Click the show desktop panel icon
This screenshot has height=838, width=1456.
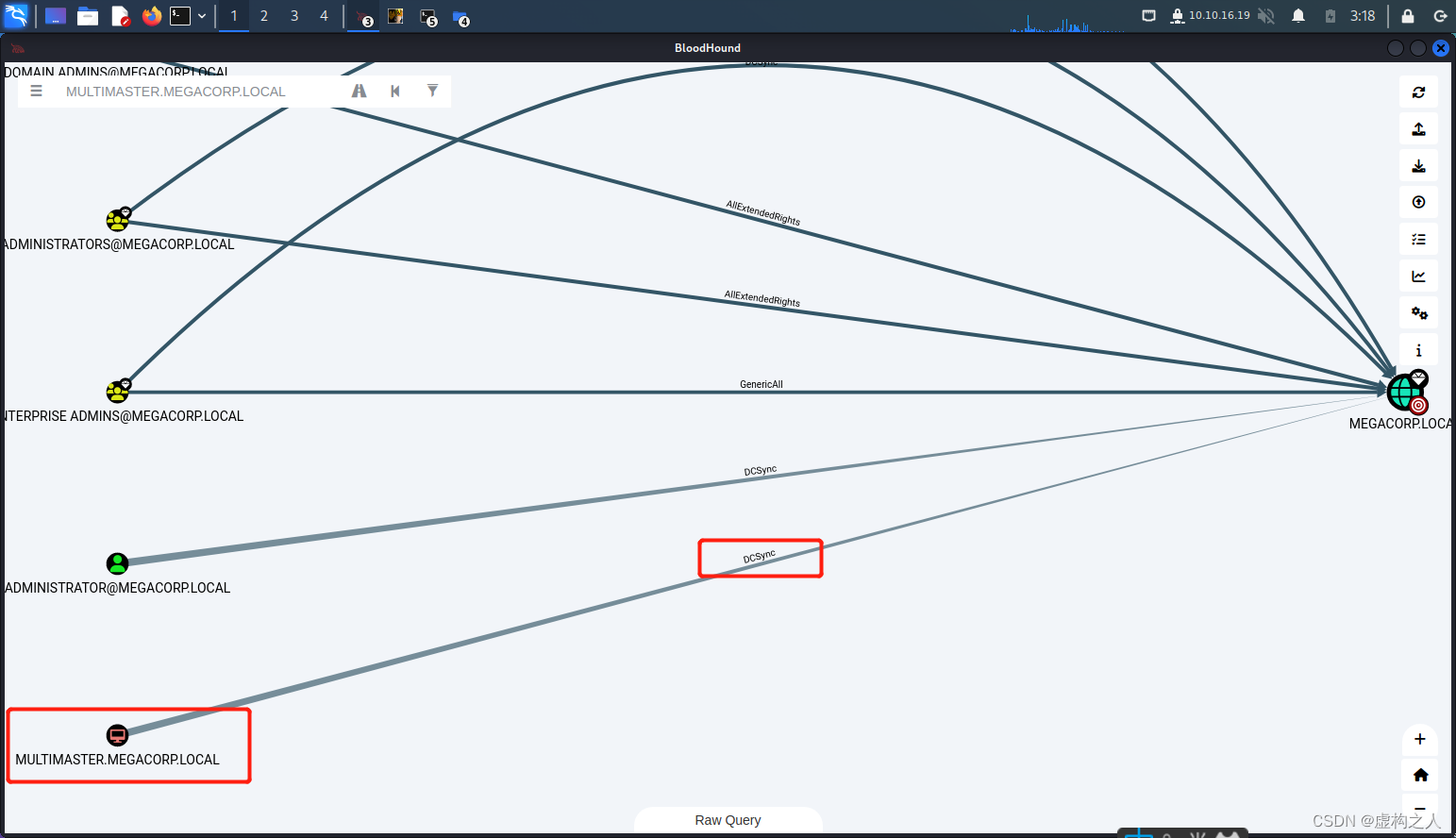[x=56, y=16]
